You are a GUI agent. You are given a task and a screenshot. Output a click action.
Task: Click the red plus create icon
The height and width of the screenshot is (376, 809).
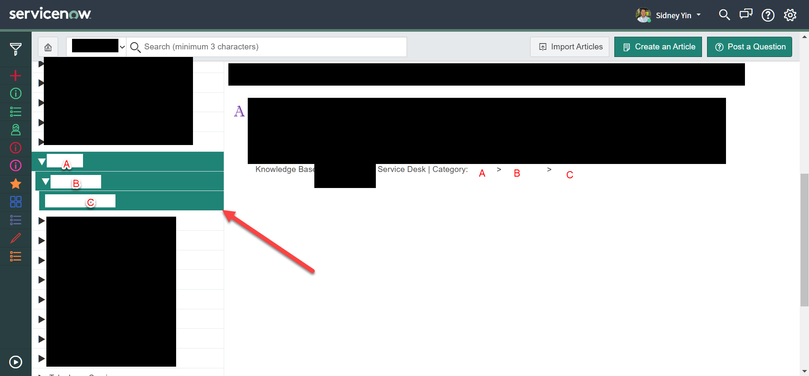click(x=15, y=76)
